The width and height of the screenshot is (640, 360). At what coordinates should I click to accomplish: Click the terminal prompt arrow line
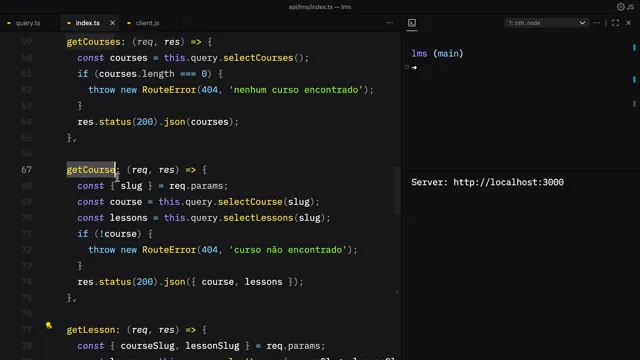(x=414, y=67)
